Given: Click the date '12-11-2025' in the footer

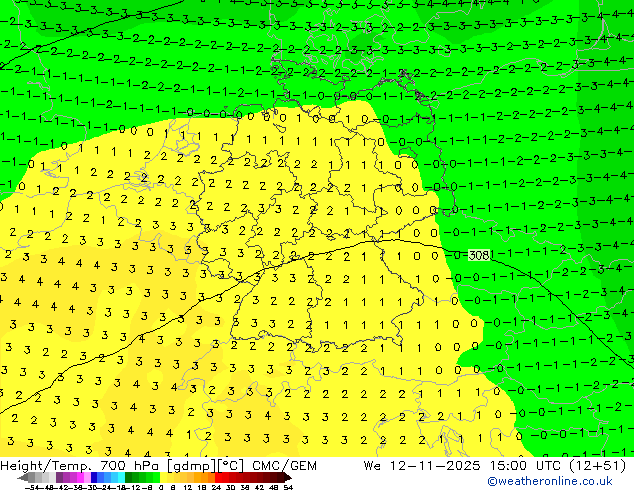Looking at the screenshot, I should pos(435,466).
